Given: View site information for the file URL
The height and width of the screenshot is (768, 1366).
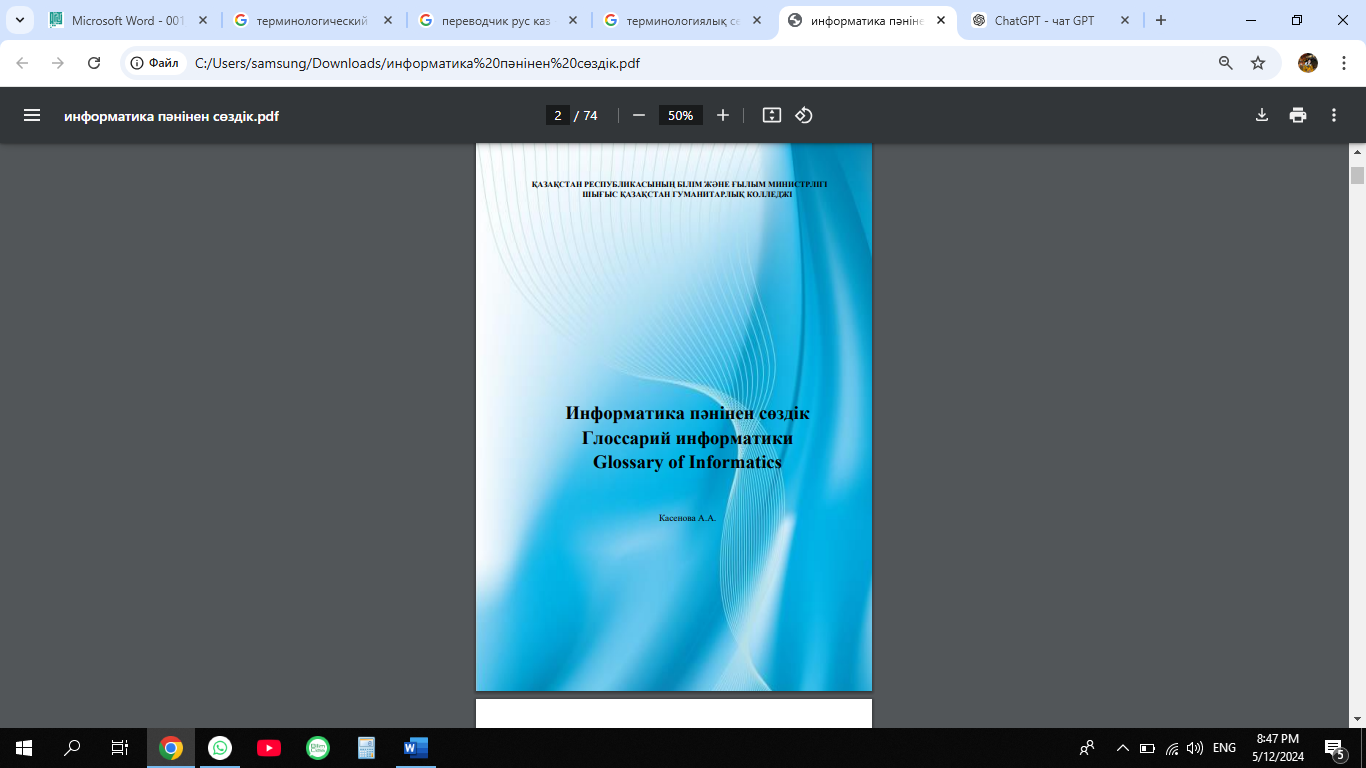Looking at the screenshot, I should click(x=156, y=63).
